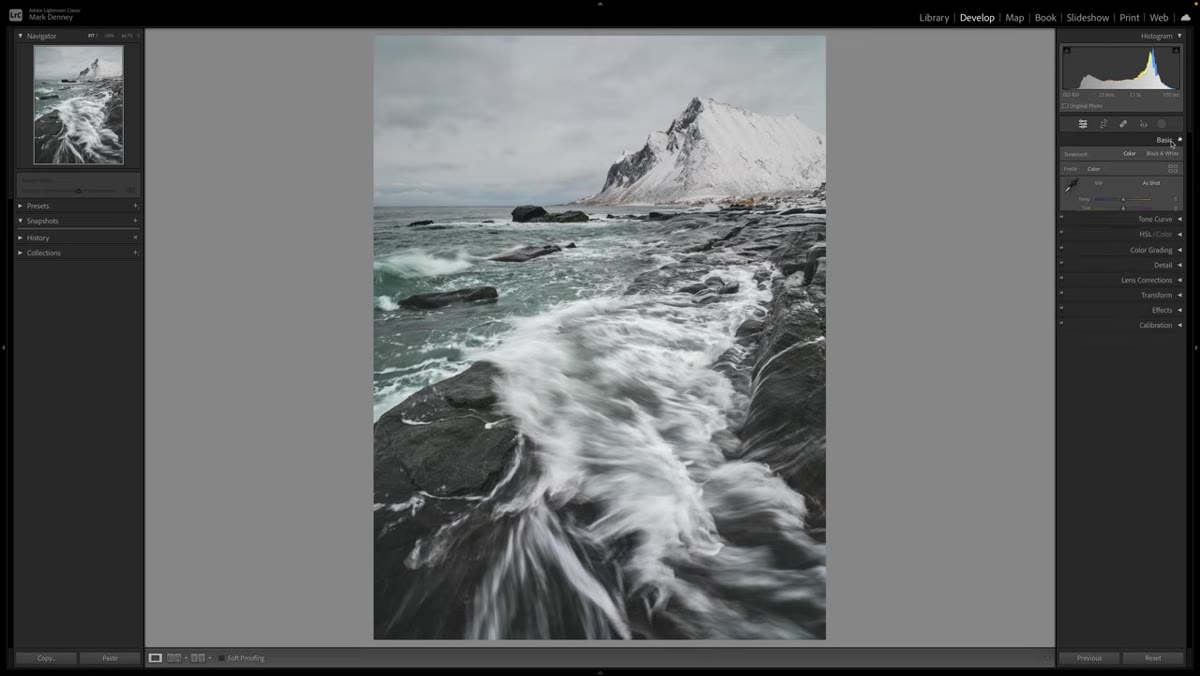The image size is (1200, 676).
Task: Expand the Tone Curve panel
Action: click(x=1179, y=219)
